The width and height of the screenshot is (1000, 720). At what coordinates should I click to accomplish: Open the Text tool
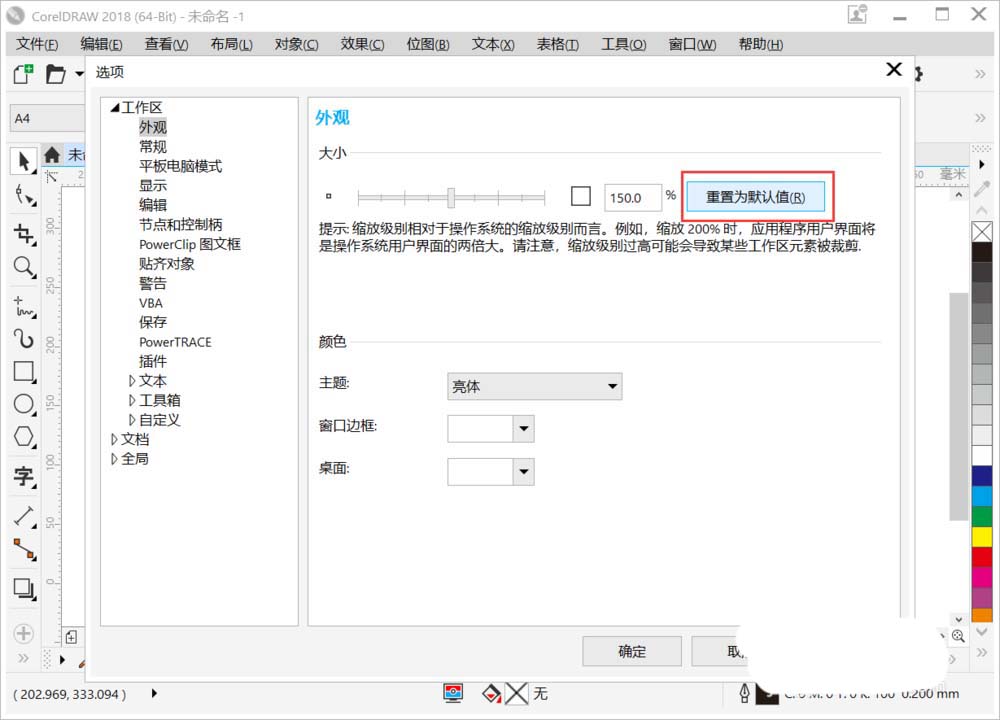(22, 477)
